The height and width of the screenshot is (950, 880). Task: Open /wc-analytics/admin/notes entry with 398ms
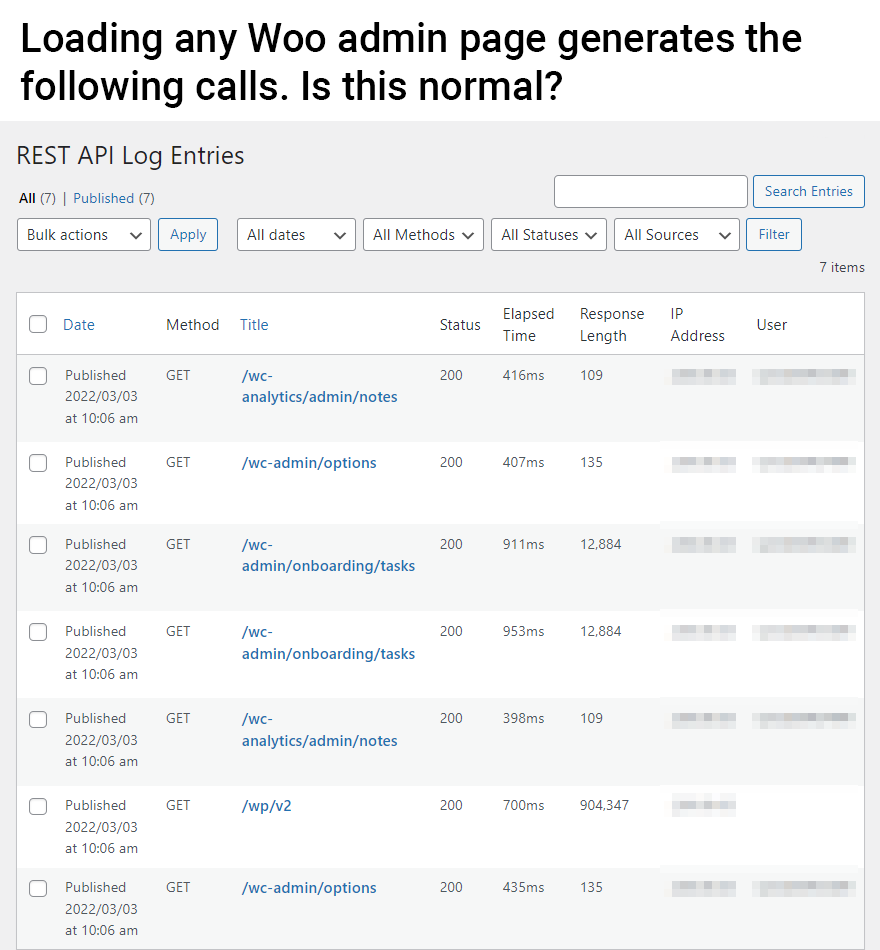pyautogui.click(x=319, y=730)
